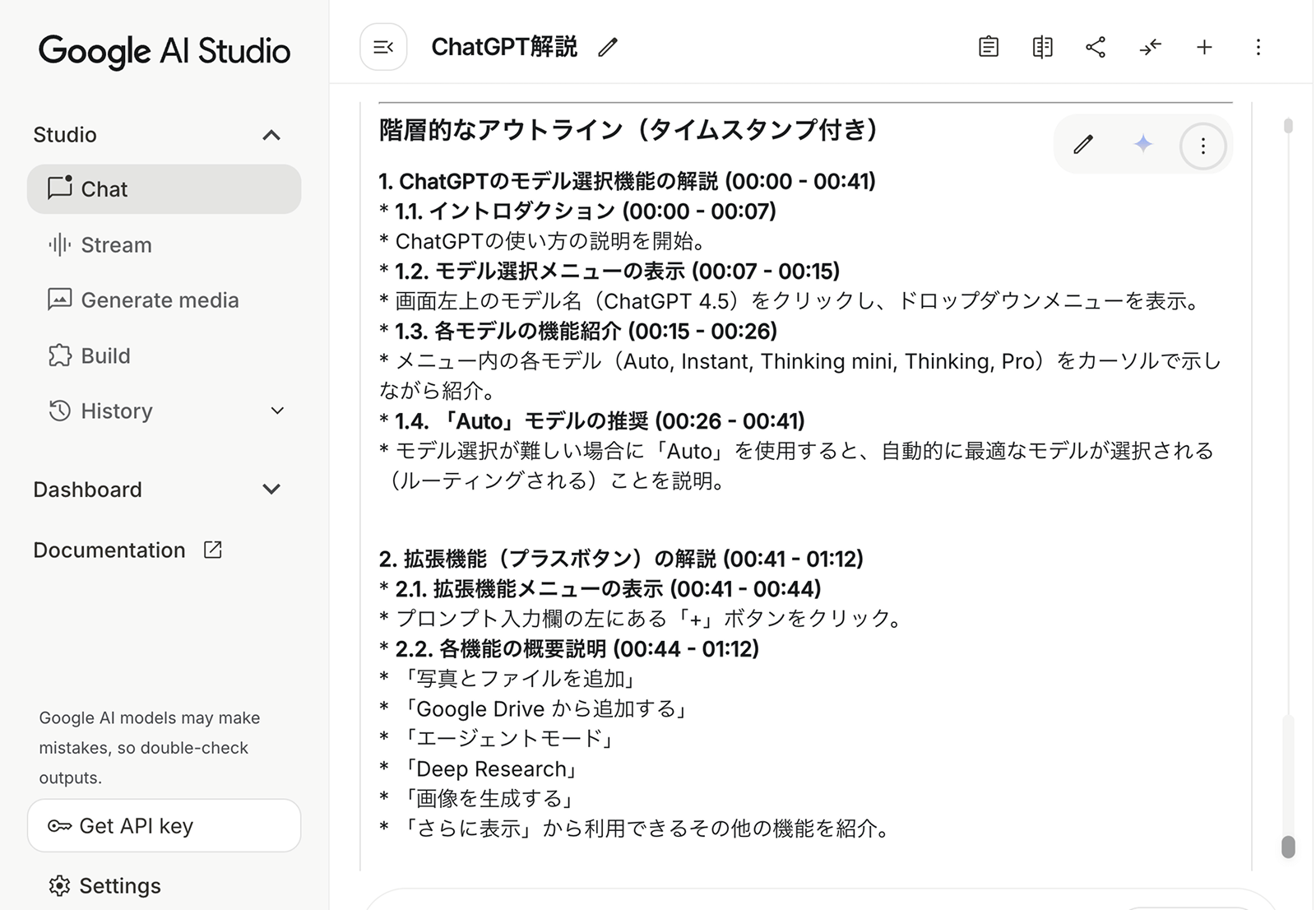This screenshot has height=910, width=1316.
Task: Click the chat scrollbar thumb
Action: pyautogui.click(x=1288, y=847)
